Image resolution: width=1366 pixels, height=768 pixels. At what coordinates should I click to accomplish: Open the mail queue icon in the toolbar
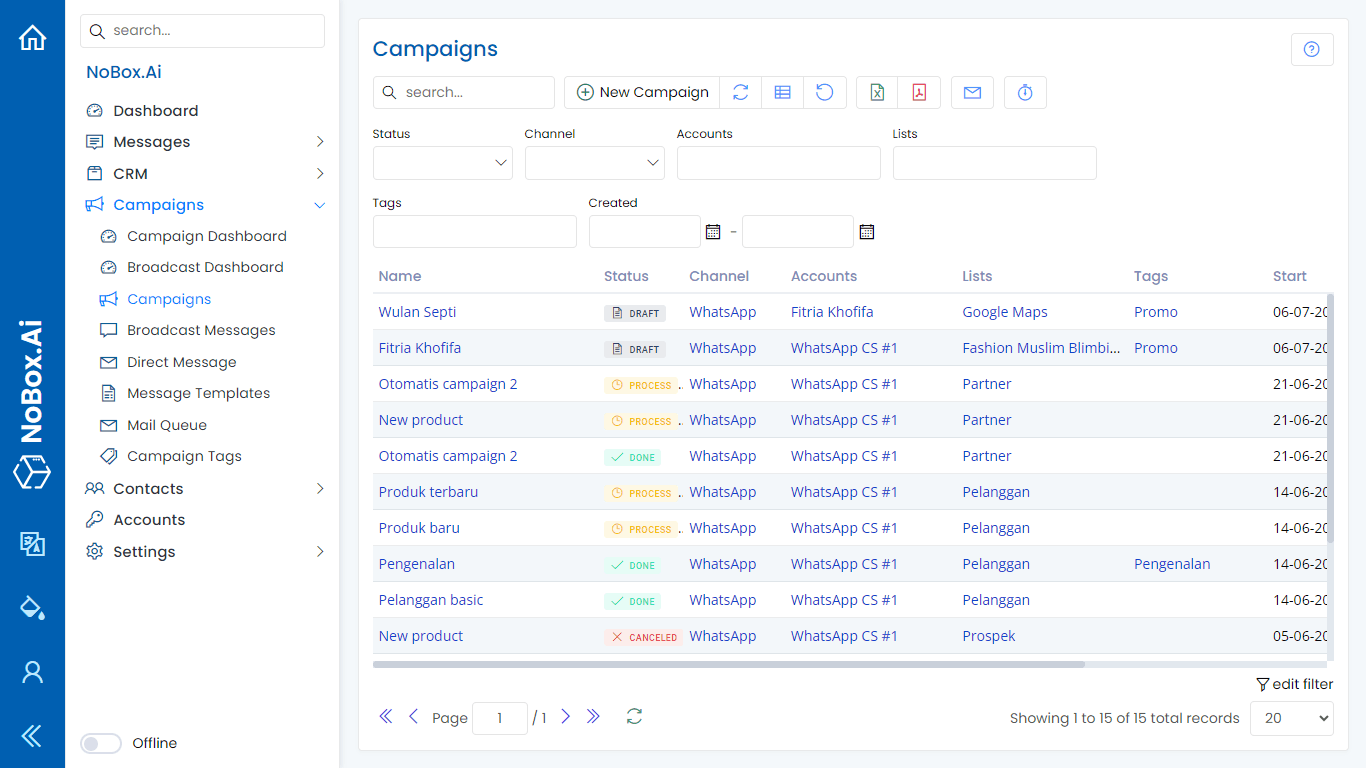click(972, 92)
